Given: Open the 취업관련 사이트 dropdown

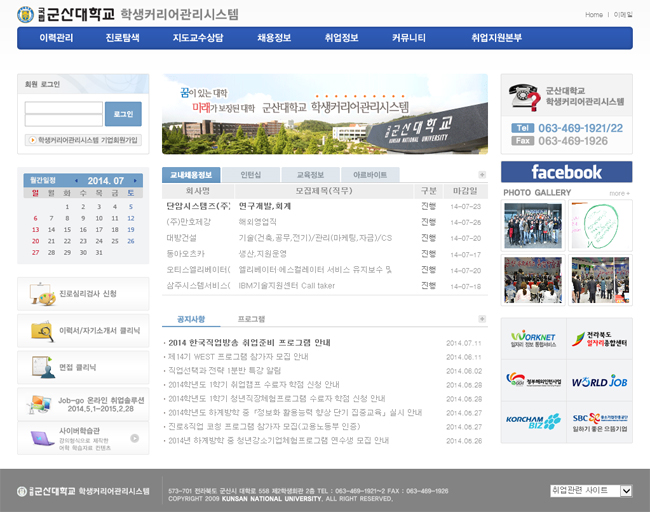Looking at the screenshot, I should click(592, 491).
